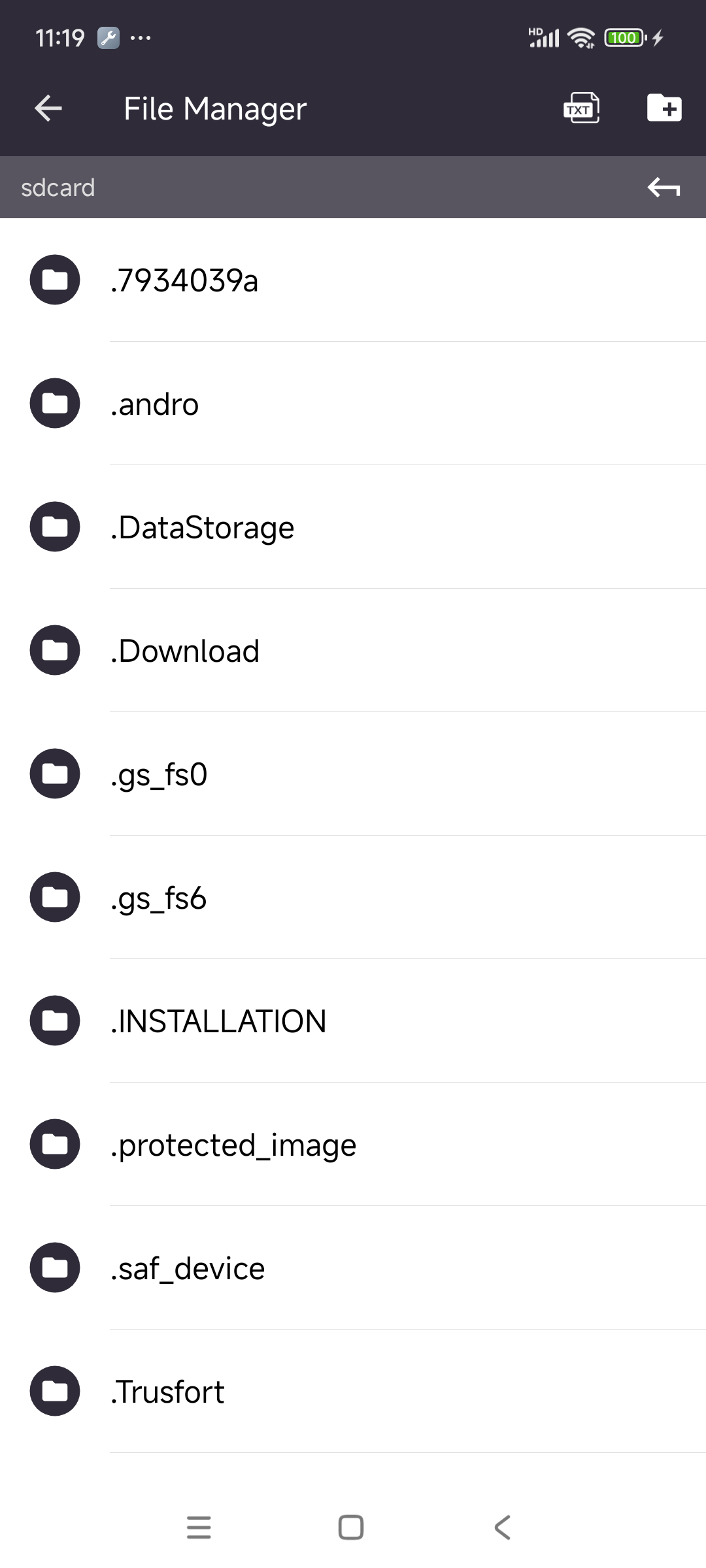
Task: Open the .gs_fs6 folder
Action: pos(159,898)
